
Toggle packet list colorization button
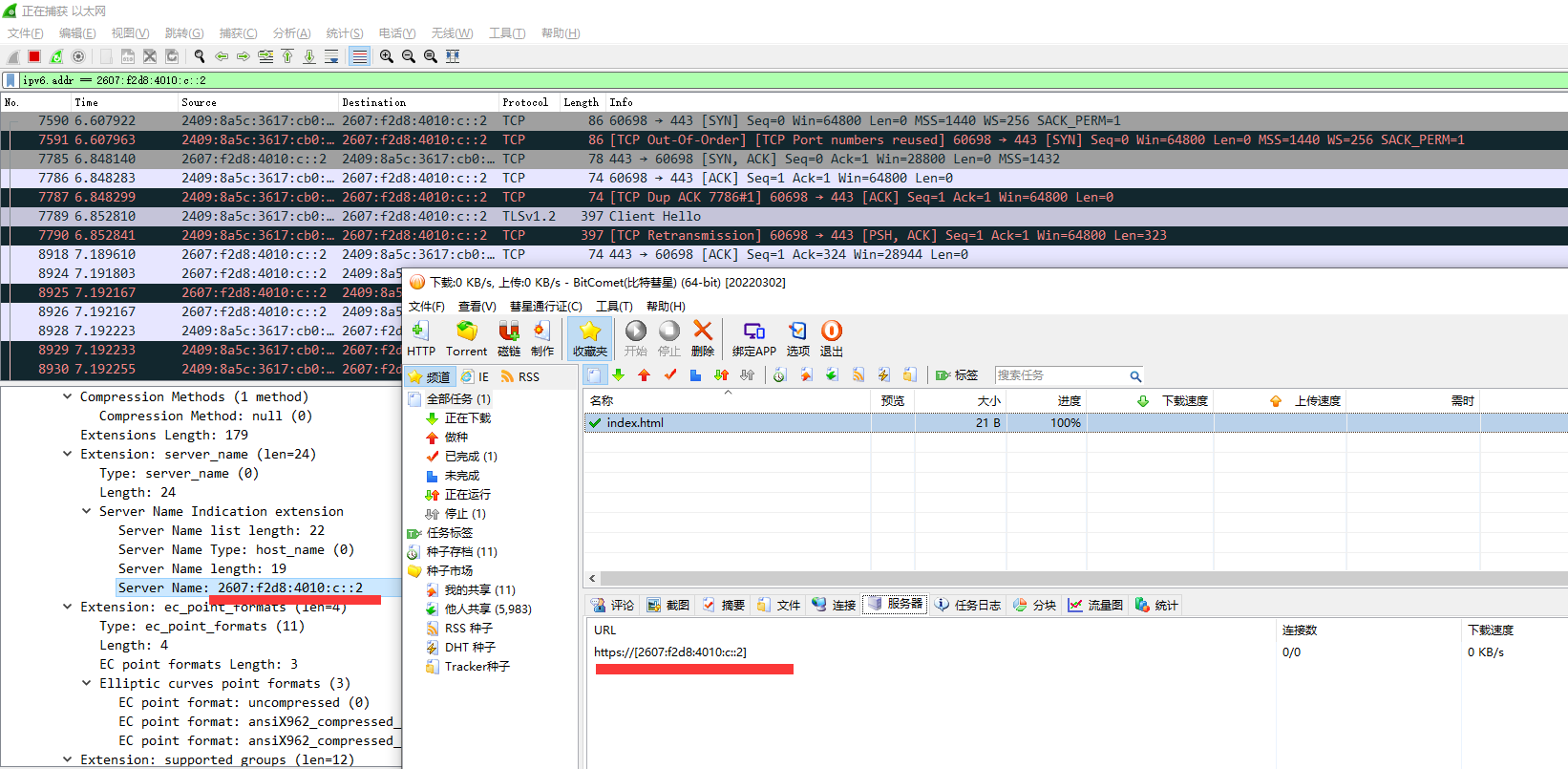pyautogui.click(x=359, y=56)
